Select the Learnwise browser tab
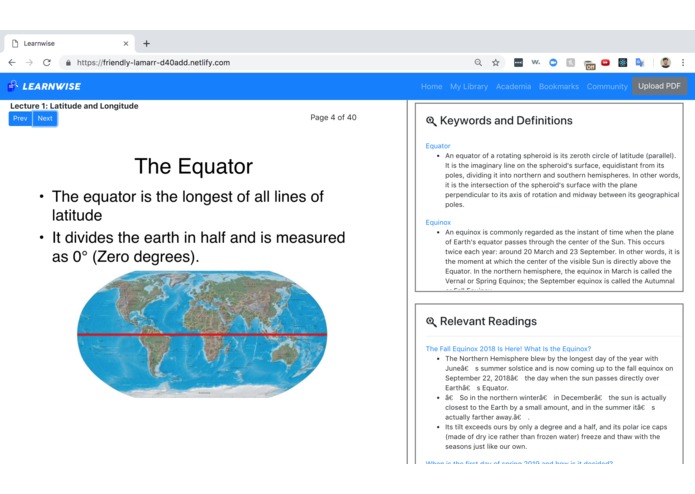The width and height of the screenshot is (695, 494). click(x=70, y=43)
